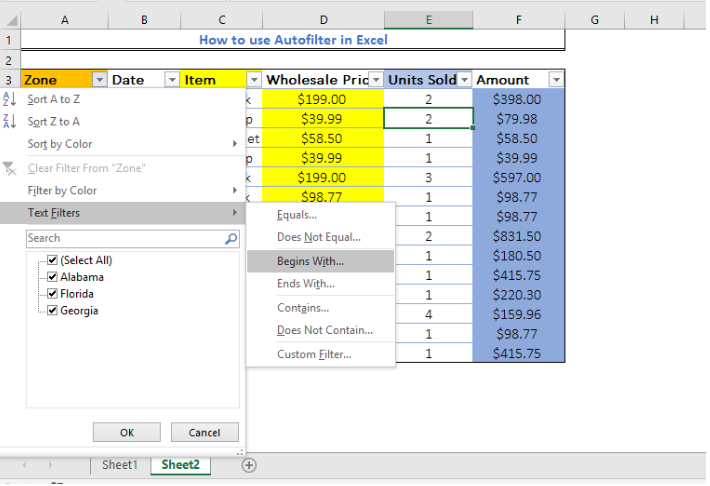Select Does Not Equal... filter
This screenshot has width=710, height=486.
(320, 237)
